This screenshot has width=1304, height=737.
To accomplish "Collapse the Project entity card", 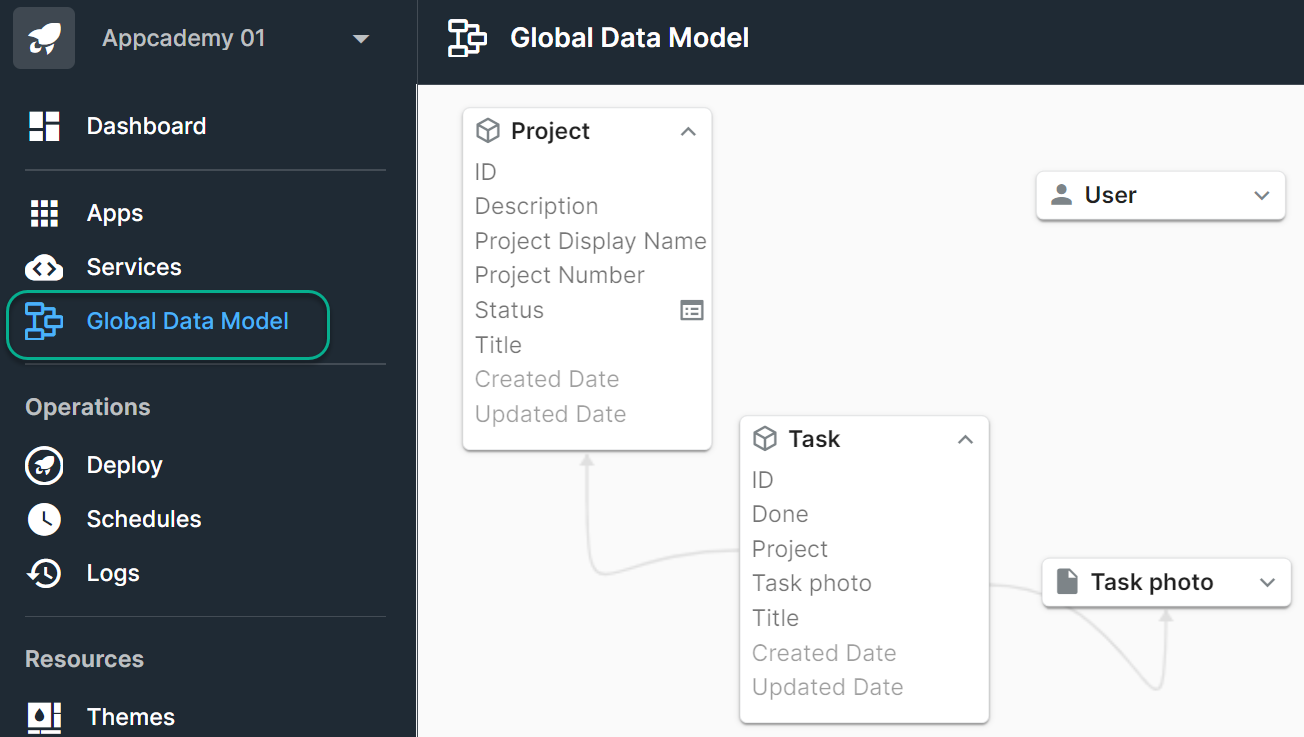I will pyautogui.click(x=688, y=131).
